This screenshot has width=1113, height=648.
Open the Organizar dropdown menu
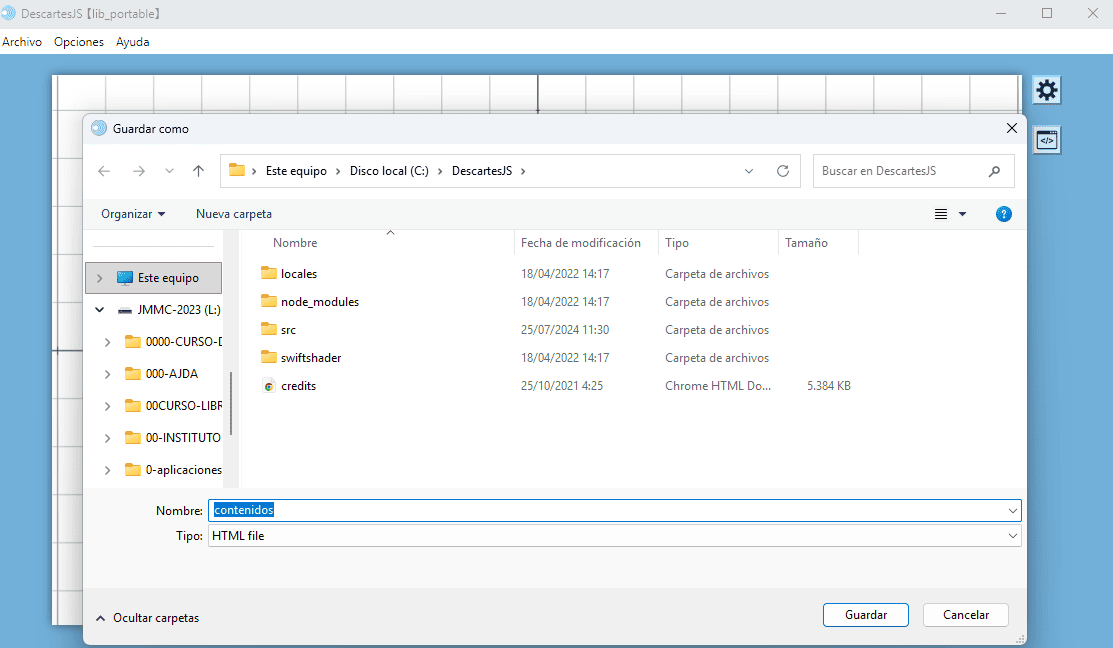coord(133,214)
